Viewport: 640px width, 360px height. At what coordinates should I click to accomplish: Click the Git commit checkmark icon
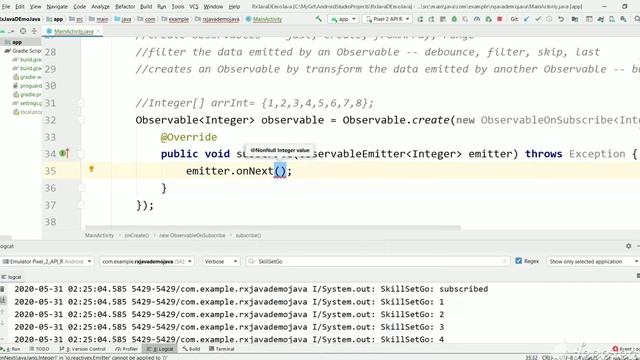[538, 19]
